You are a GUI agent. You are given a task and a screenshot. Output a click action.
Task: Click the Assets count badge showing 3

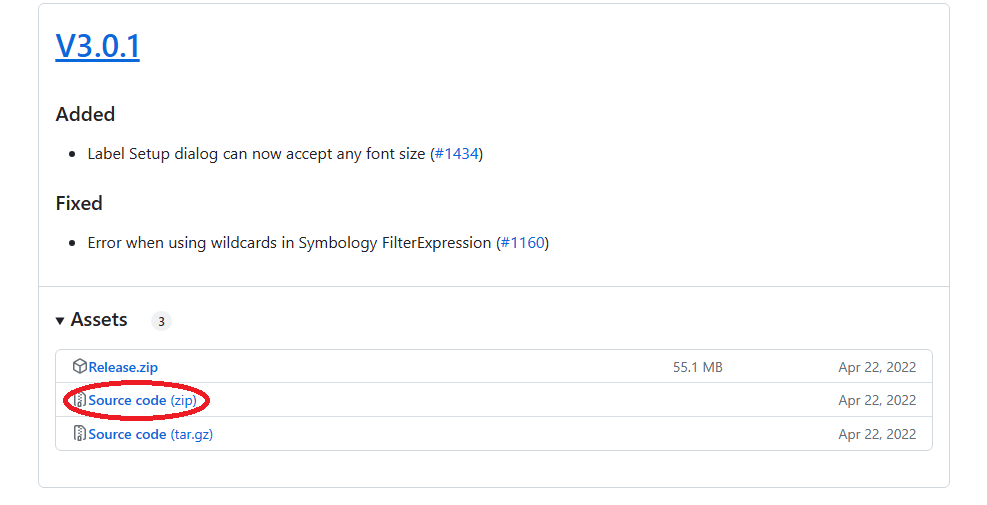click(161, 321)
